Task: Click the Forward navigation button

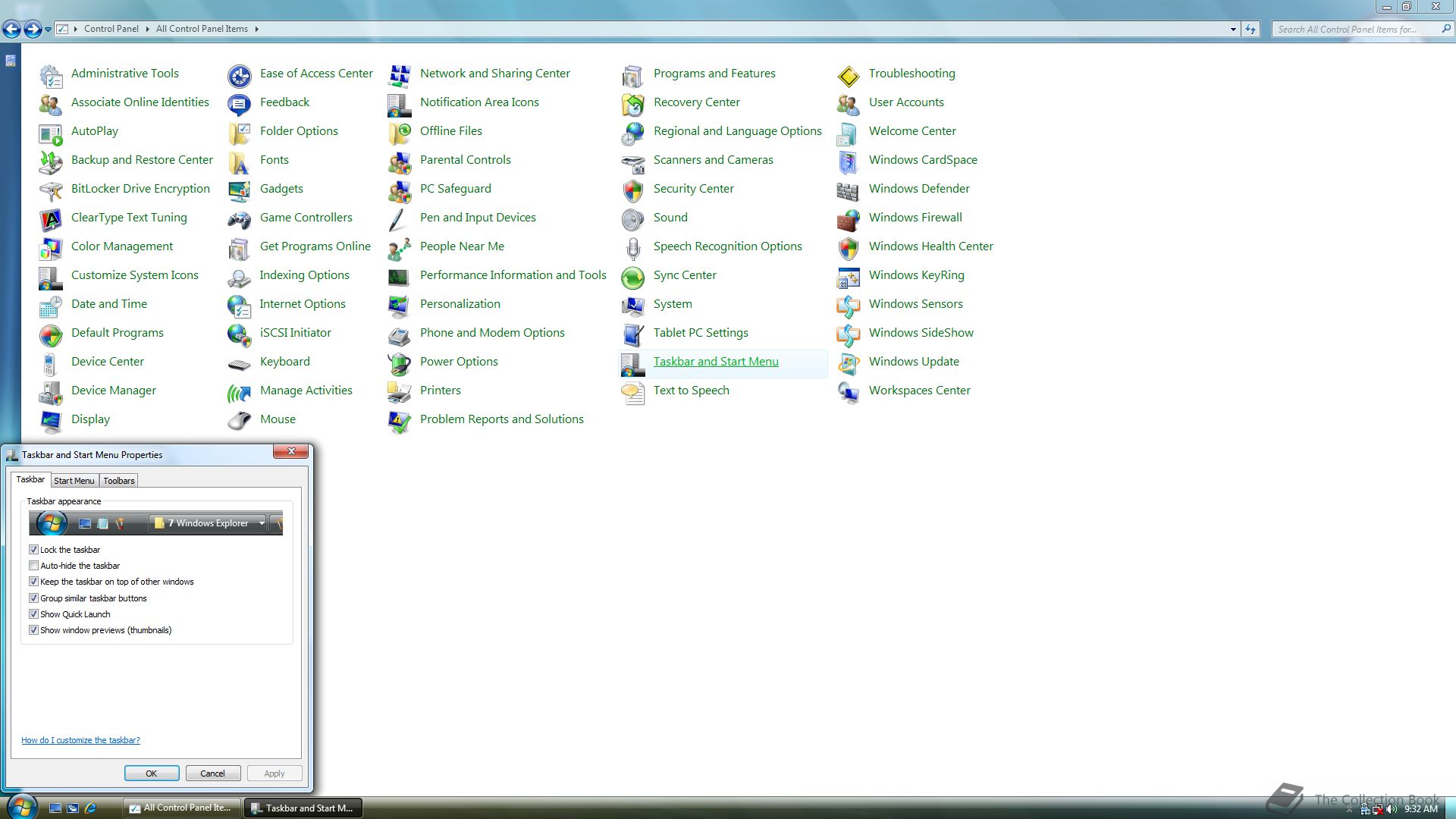Action: tap(33, 29)
